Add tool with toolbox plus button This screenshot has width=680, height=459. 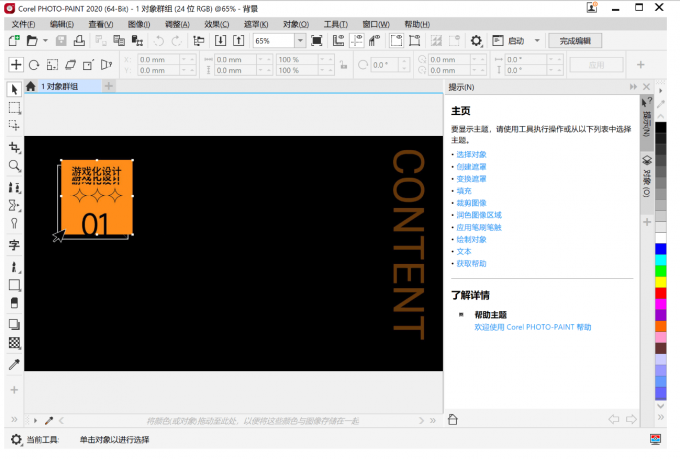(14, 390)
